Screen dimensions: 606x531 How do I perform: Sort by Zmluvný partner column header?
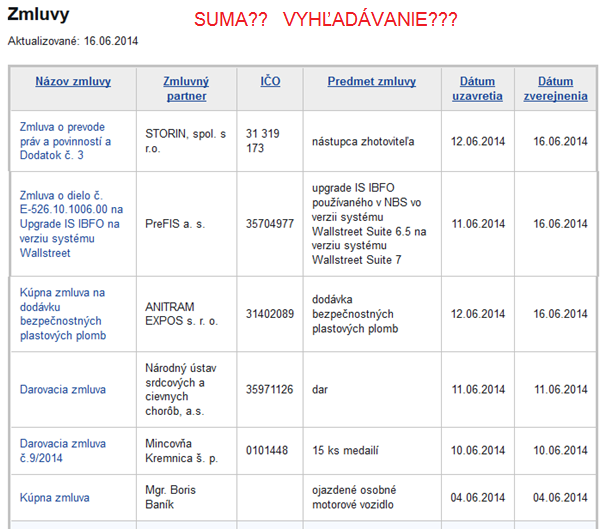pos(186,88)
